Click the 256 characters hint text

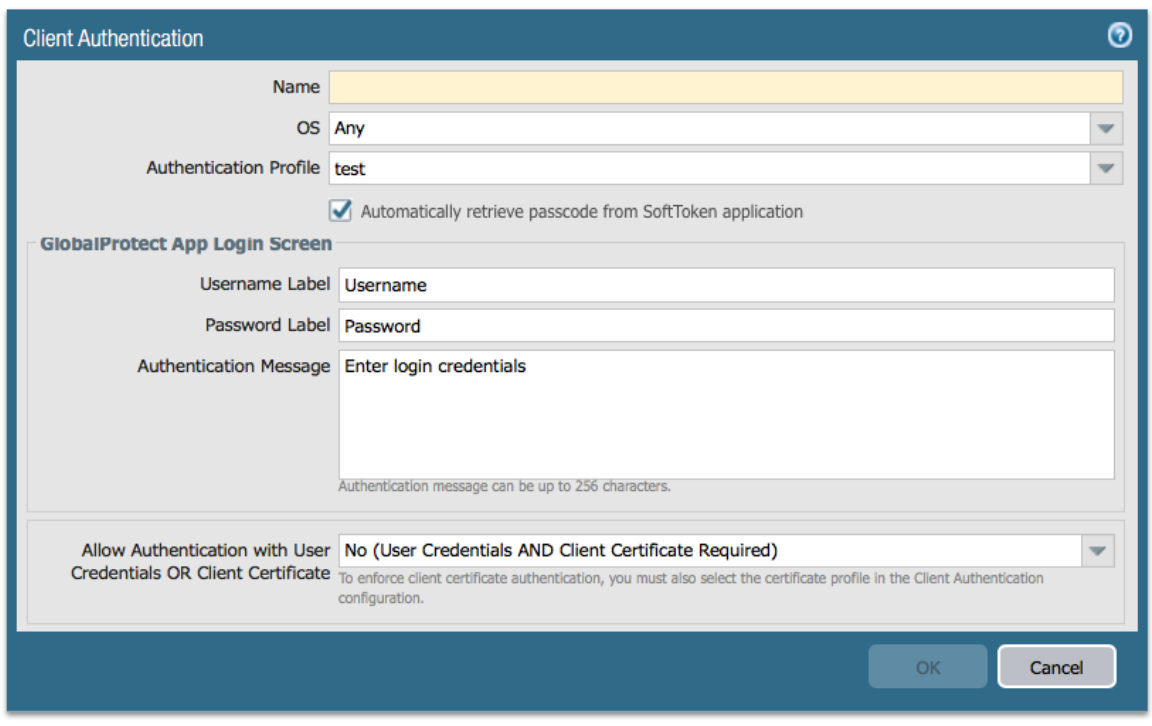pos(504,487)
